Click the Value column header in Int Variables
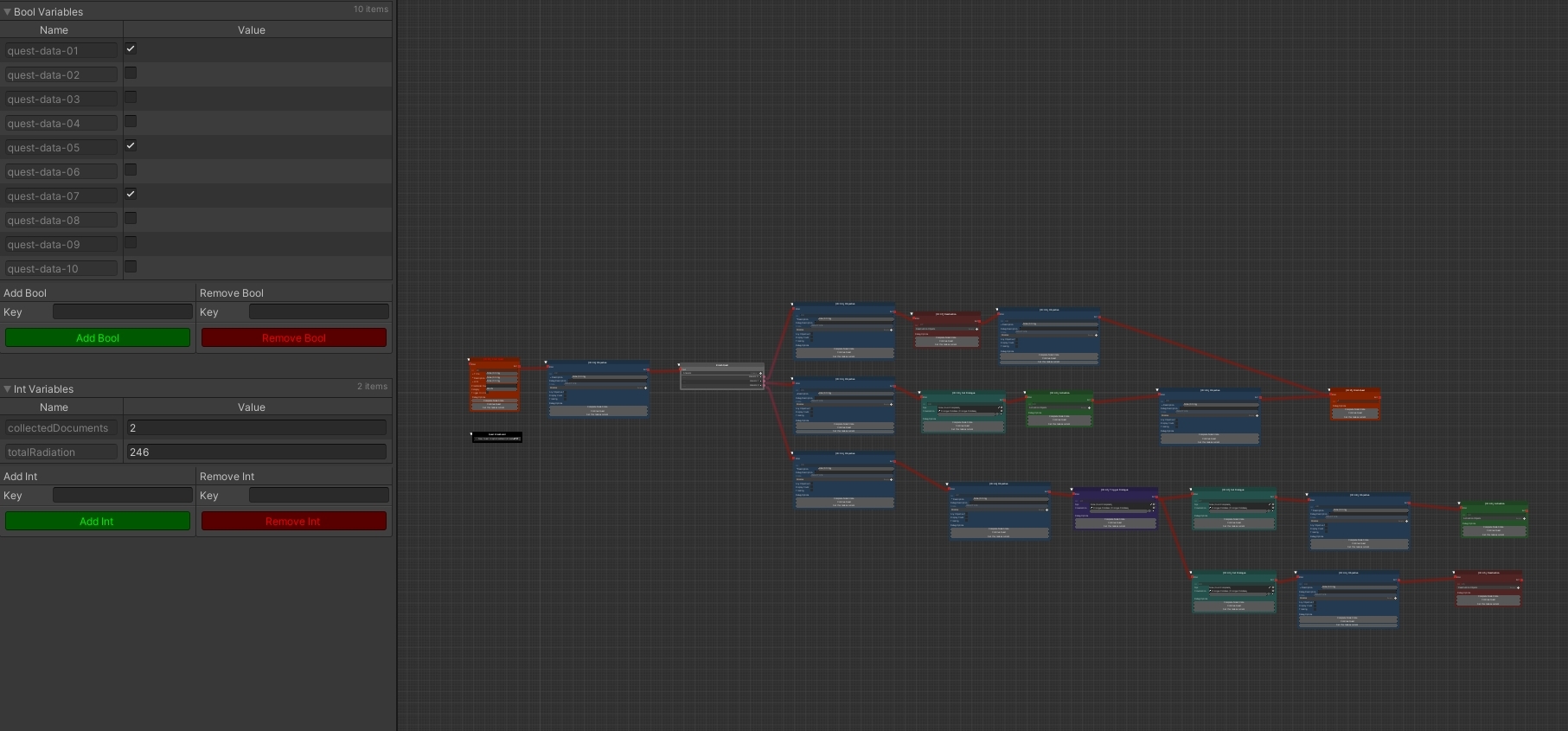This screenshot has height=731, width=1568. pyautogui.click(x=252, y=407)
